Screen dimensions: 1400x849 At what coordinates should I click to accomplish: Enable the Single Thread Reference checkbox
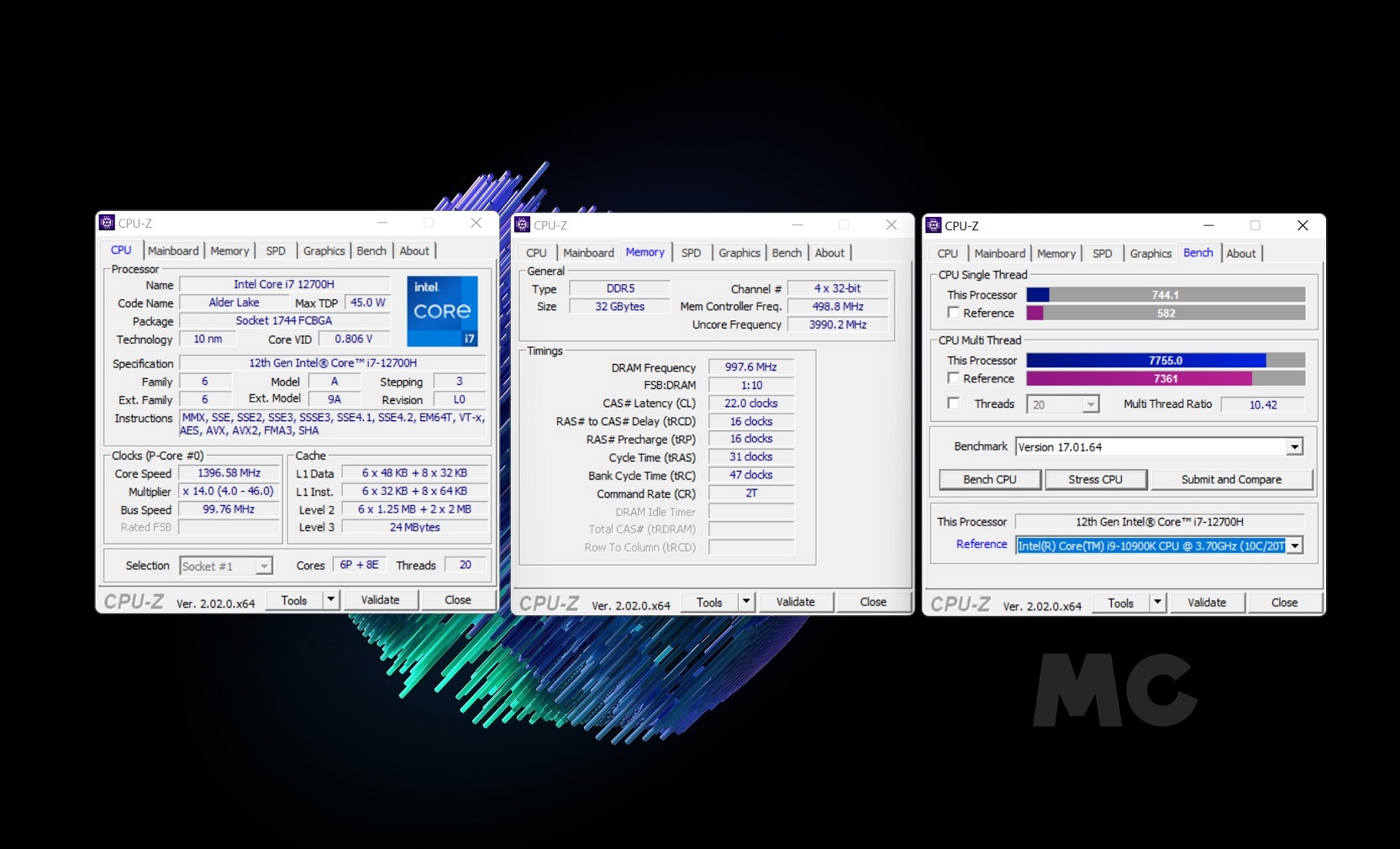953,313
